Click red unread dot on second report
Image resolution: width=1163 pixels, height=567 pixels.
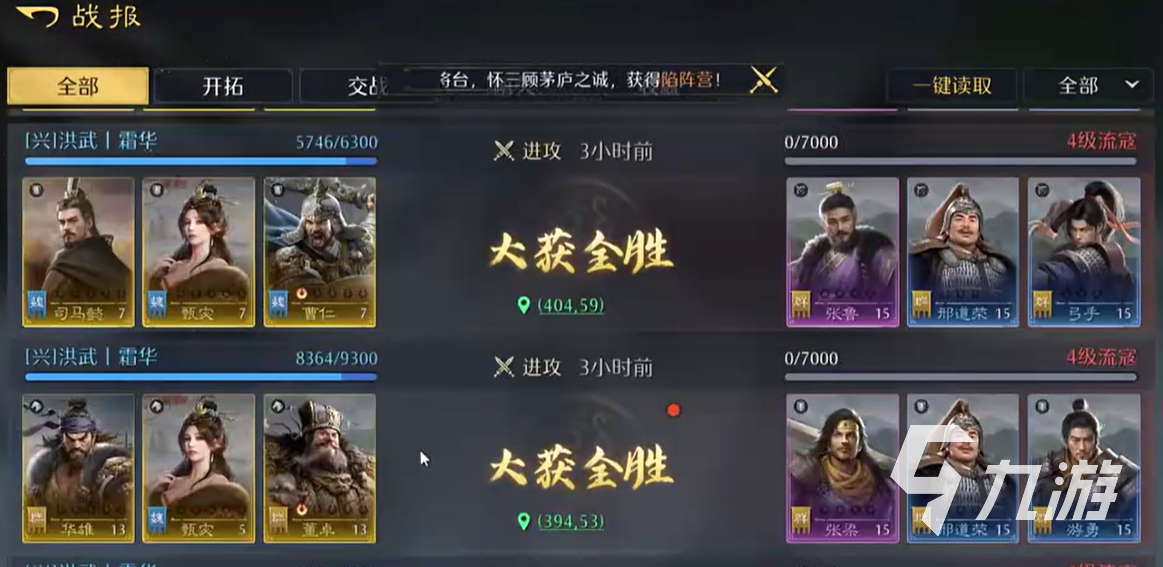(673, 410)
